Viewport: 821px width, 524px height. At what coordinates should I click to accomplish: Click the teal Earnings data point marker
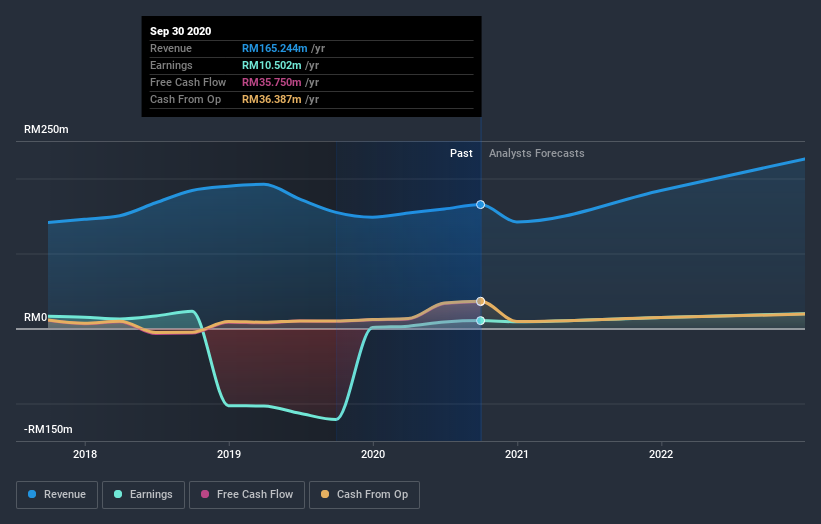click(x=481, y=320)
